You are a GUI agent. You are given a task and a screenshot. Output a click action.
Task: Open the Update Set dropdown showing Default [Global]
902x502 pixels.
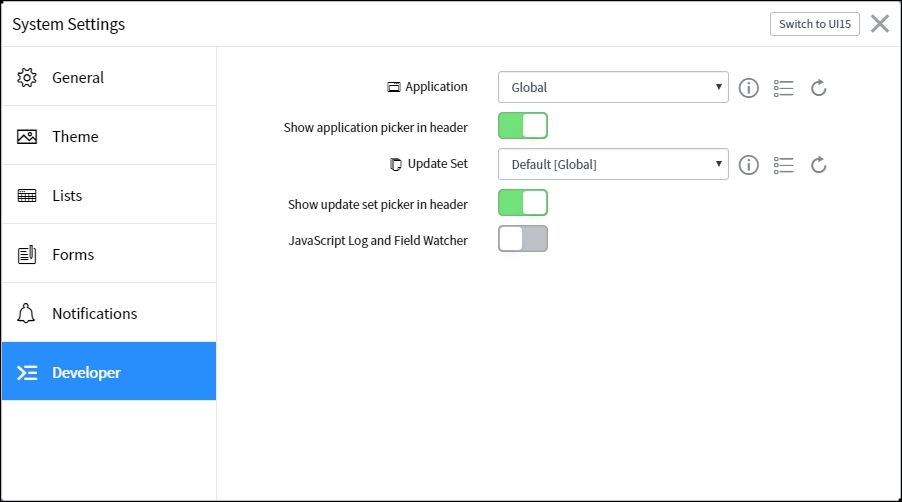pos(613,164)
